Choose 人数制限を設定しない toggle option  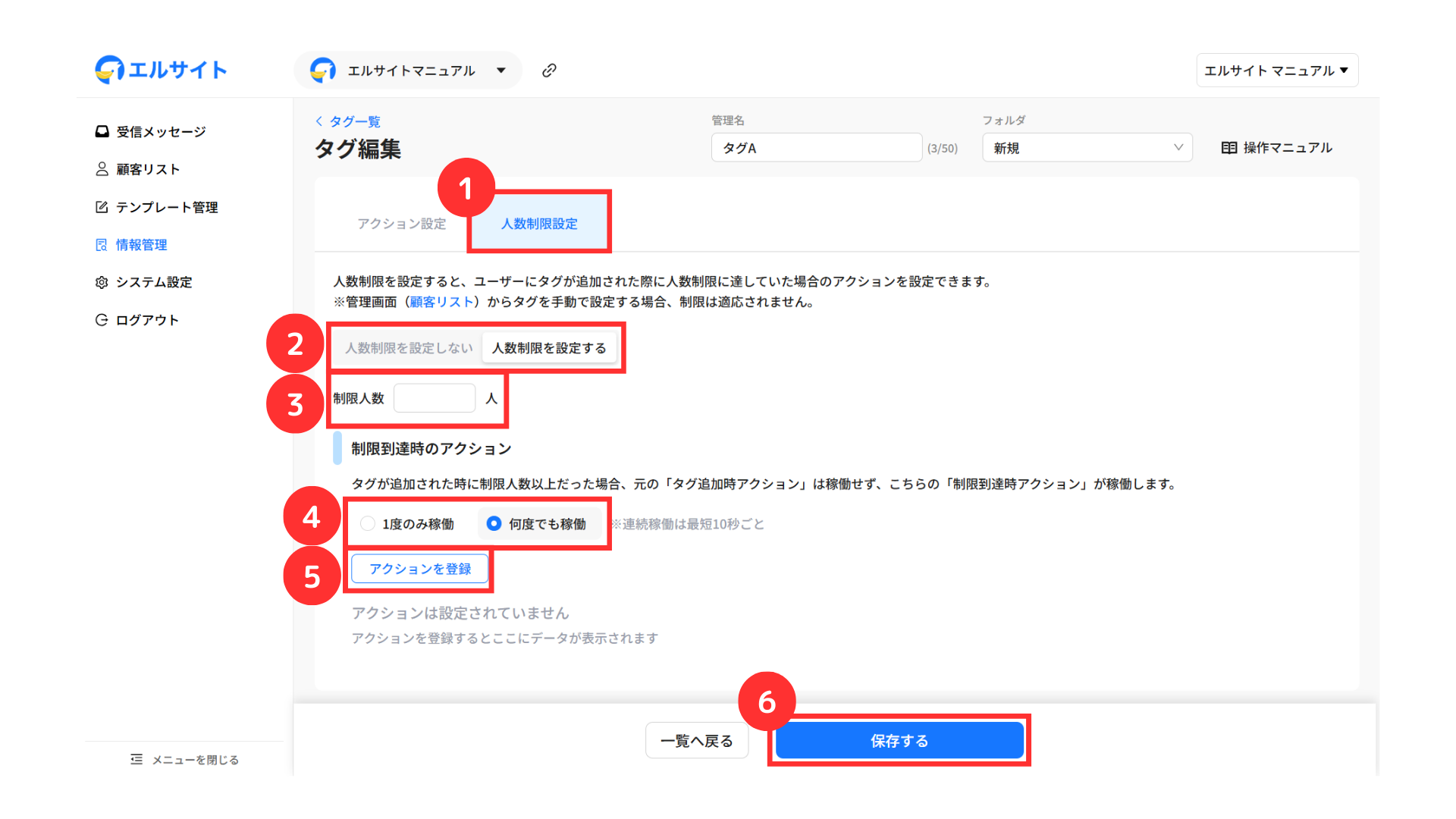click(x=408, y=348)
